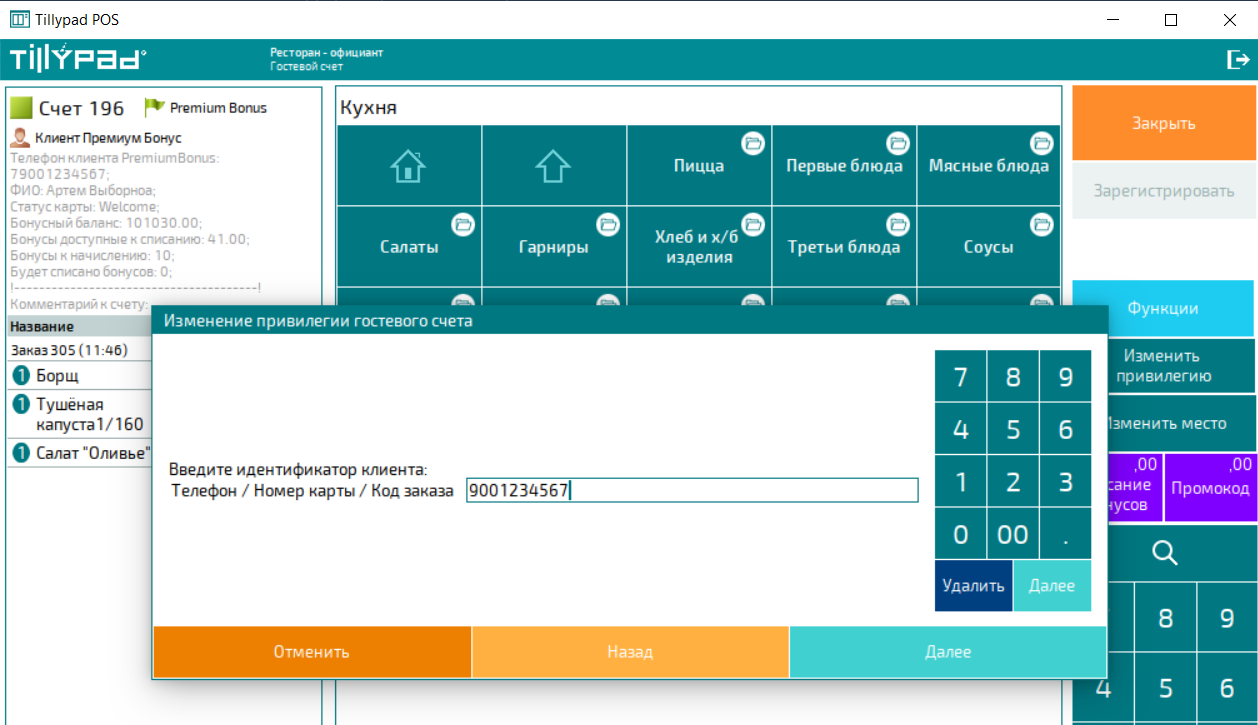Click the green square icon beside Счет 196
This screenshot has width=1258, height=725.
coord(21,108)
